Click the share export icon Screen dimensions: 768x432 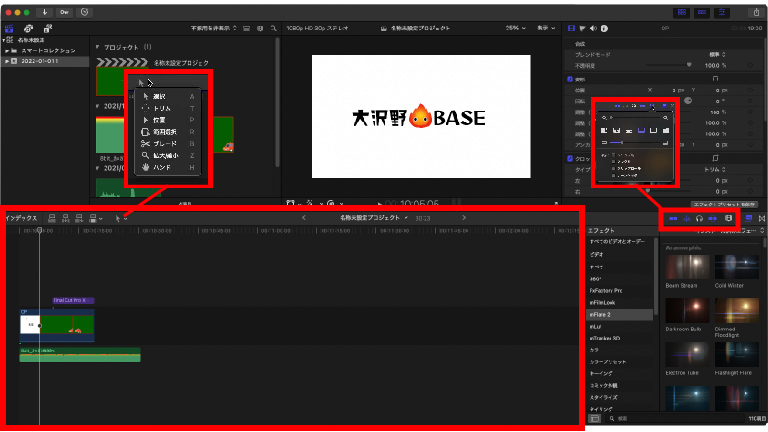point(756,12)
